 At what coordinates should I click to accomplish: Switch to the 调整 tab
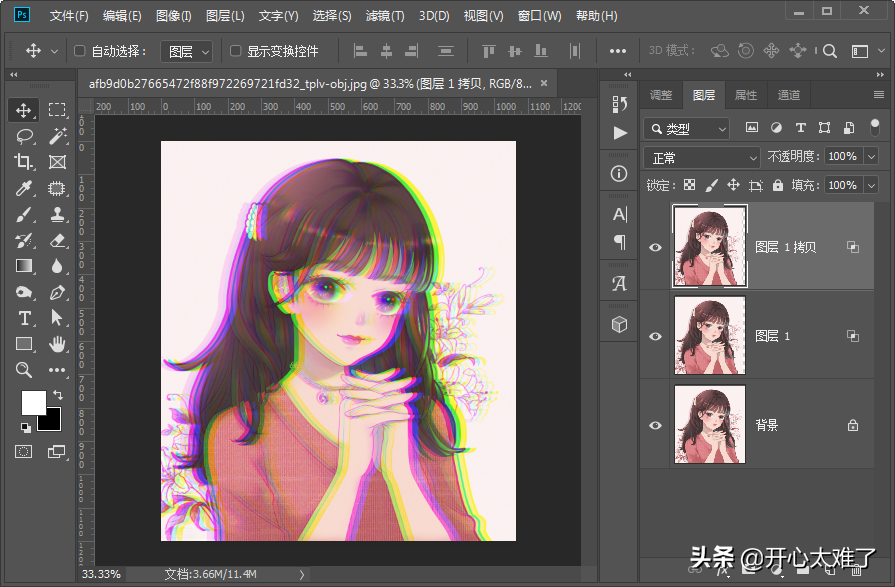coord(661,95)
